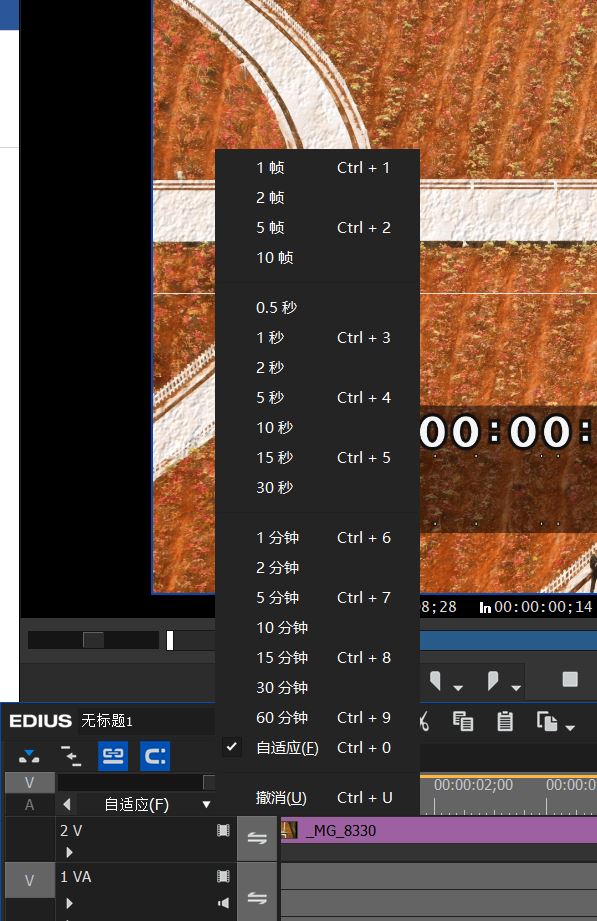Select 10 秒 scale option
Viewport: 597px width, 921px height.
click(x=317, y=428)
